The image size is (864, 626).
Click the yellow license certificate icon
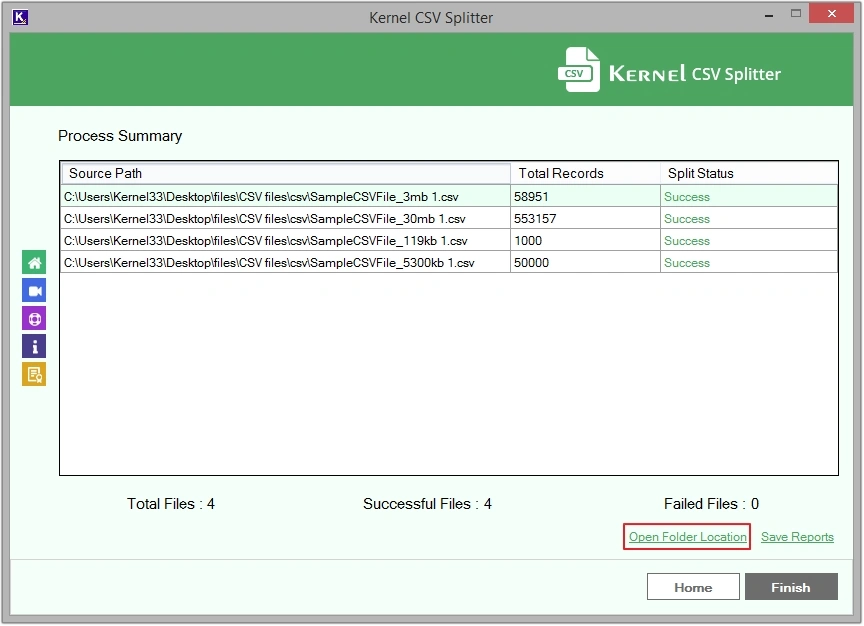coord(34,375)
